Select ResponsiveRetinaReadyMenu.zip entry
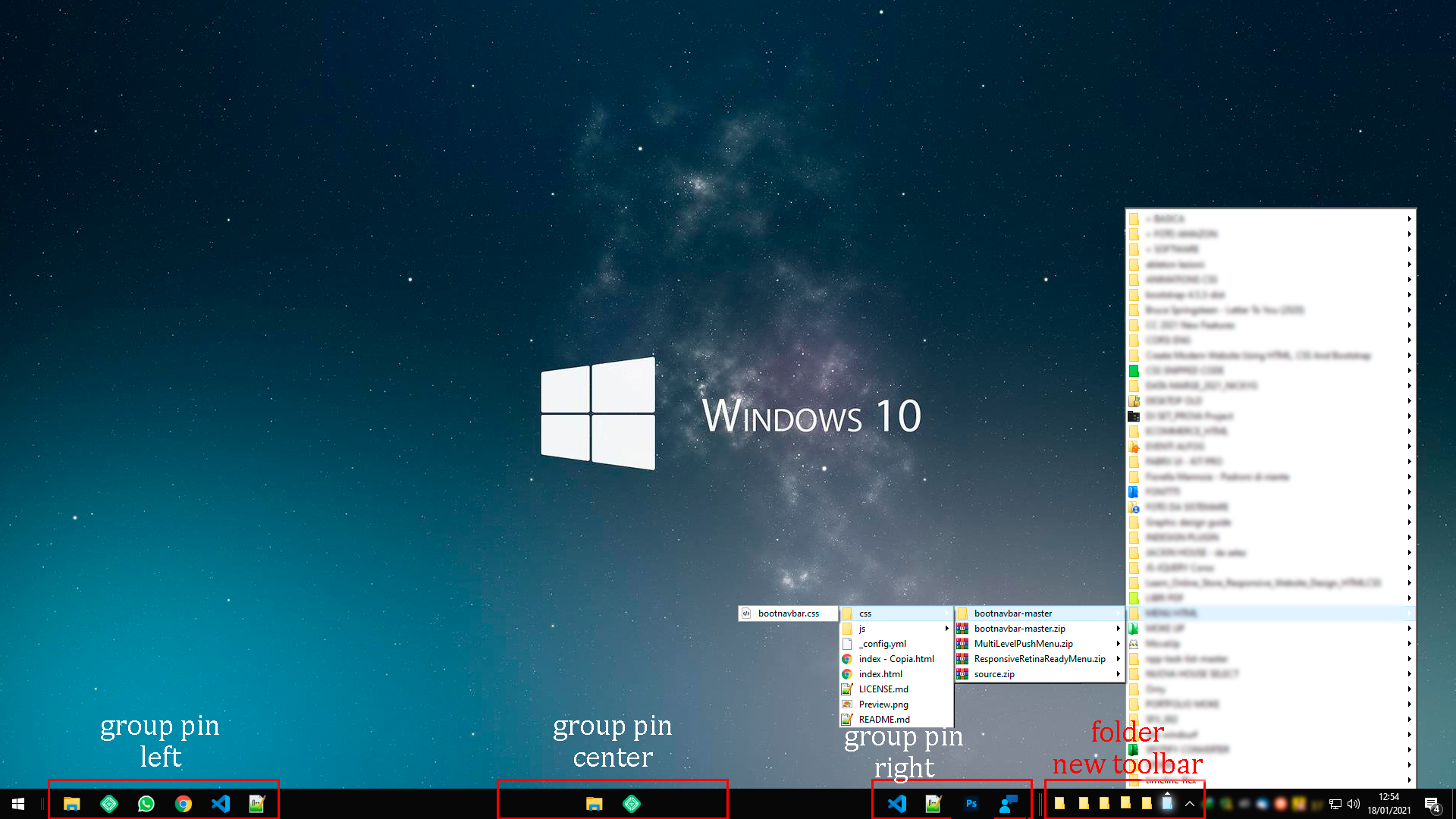Screen dimensions: 1456x819 1039,659
